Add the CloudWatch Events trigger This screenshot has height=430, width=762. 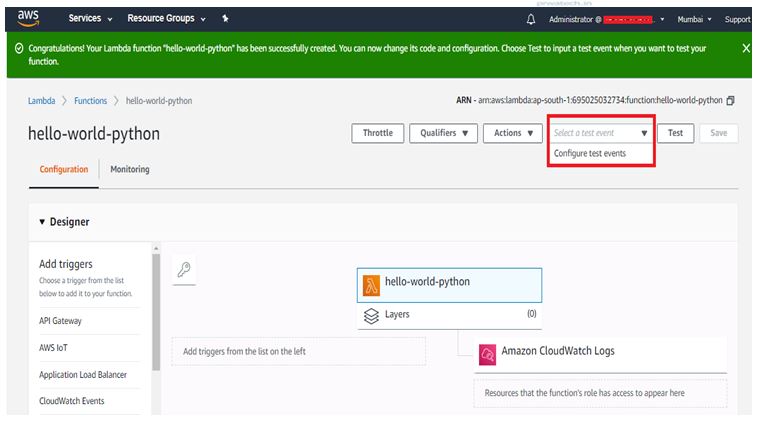pos(71,401)
